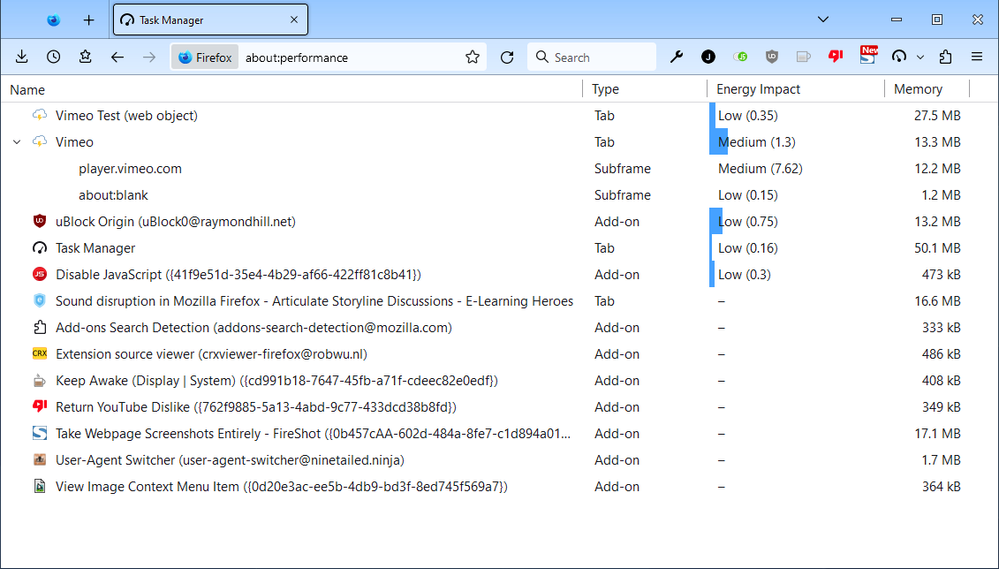Open the list all tabs chevron
999x569 pixels.
tap(823, 20)
